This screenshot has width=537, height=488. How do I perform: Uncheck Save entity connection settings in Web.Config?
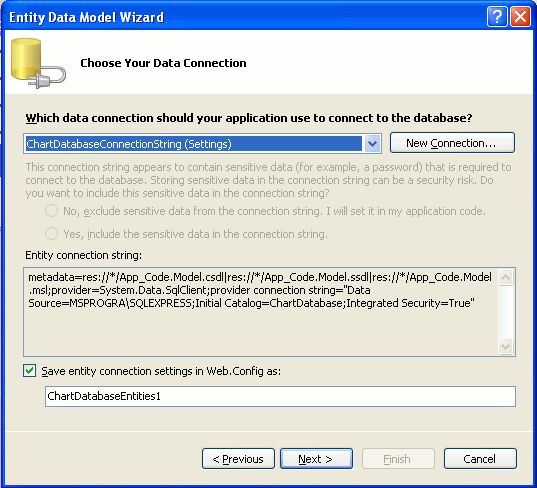coord(29,371)
